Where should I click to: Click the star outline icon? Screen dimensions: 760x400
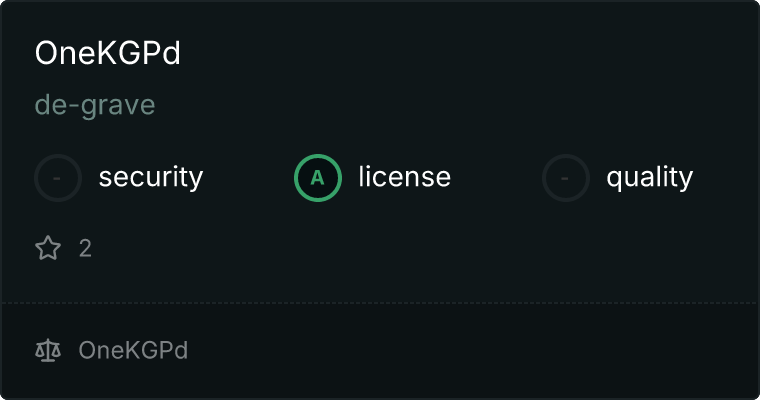tap(48, 248)
